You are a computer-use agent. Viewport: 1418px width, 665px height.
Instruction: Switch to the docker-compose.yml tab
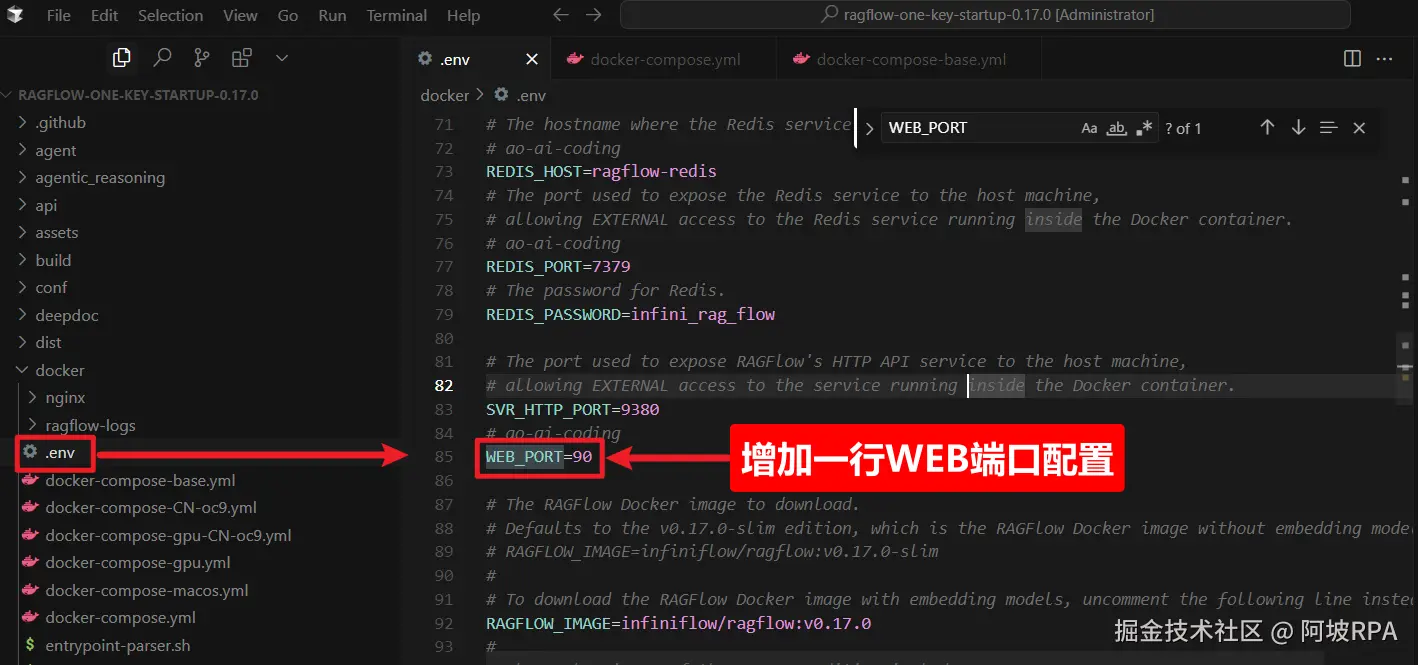click(x=663, y=59)
